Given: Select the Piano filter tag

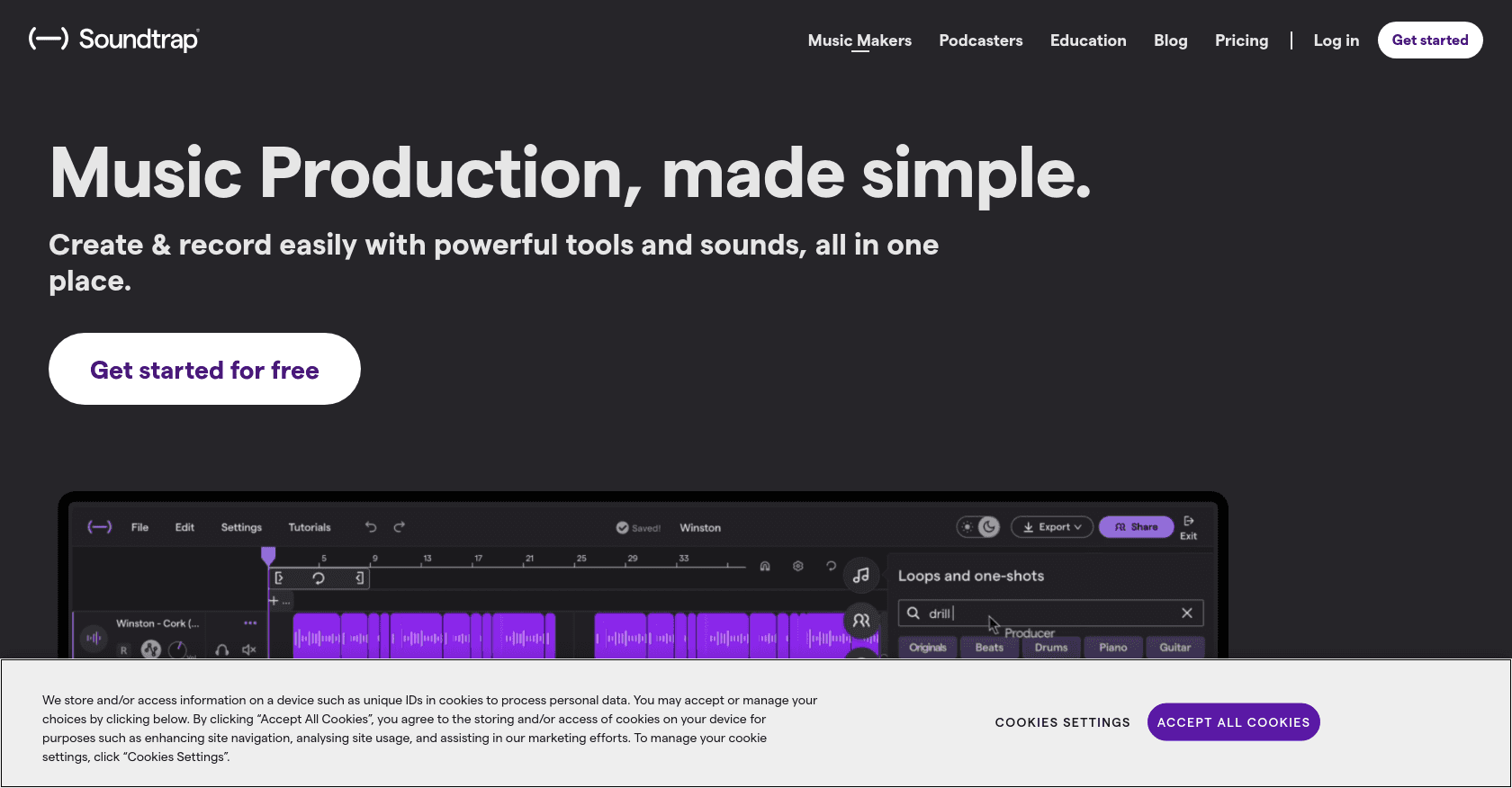Looking at the screenshot, I should (1113, 648).
